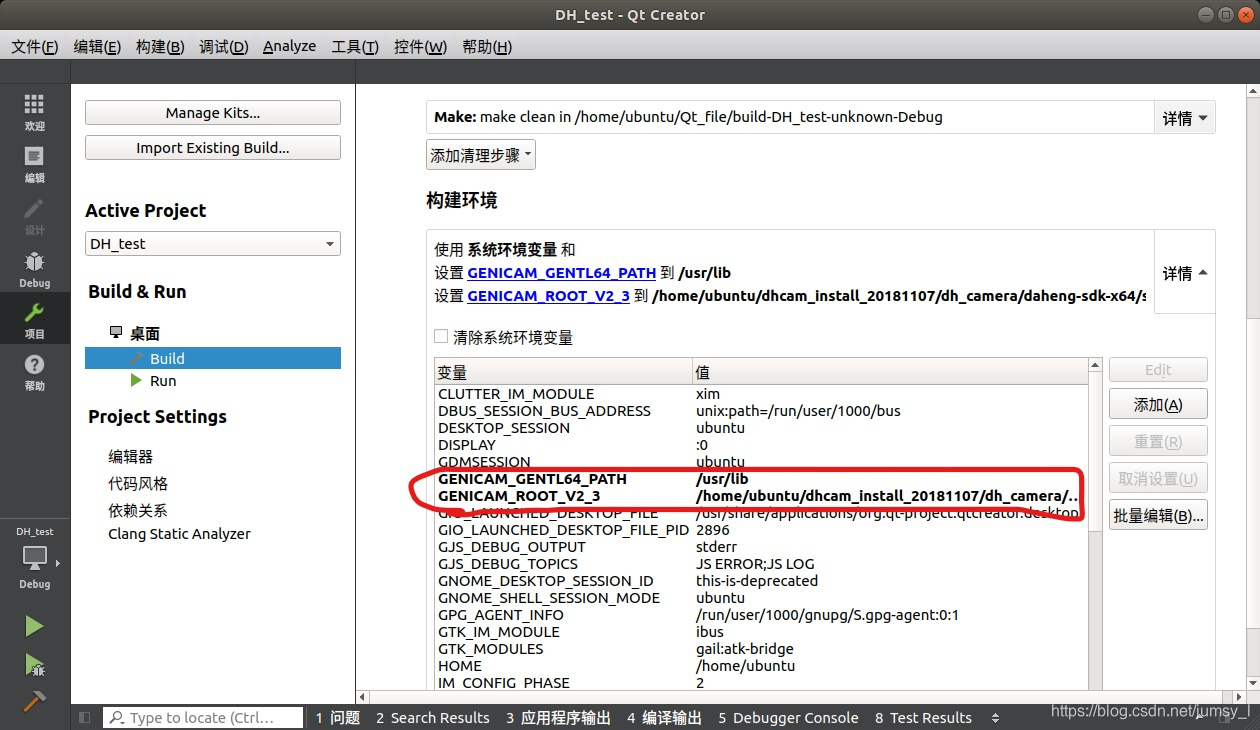Click the Add (添加) variable button

[x=1158, y=405]
